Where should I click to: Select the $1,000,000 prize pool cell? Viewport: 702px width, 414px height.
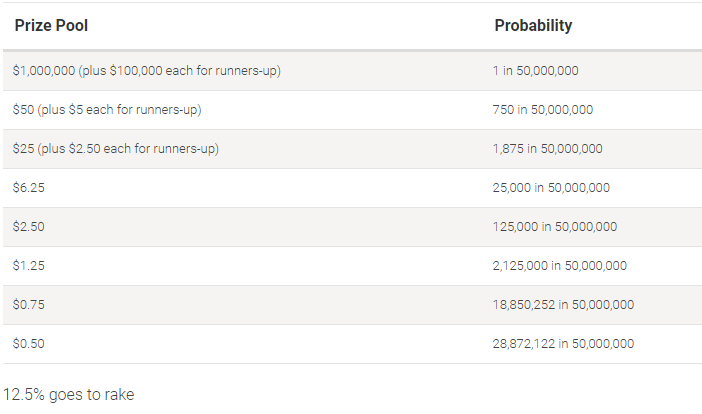click(x=147, y=71)
